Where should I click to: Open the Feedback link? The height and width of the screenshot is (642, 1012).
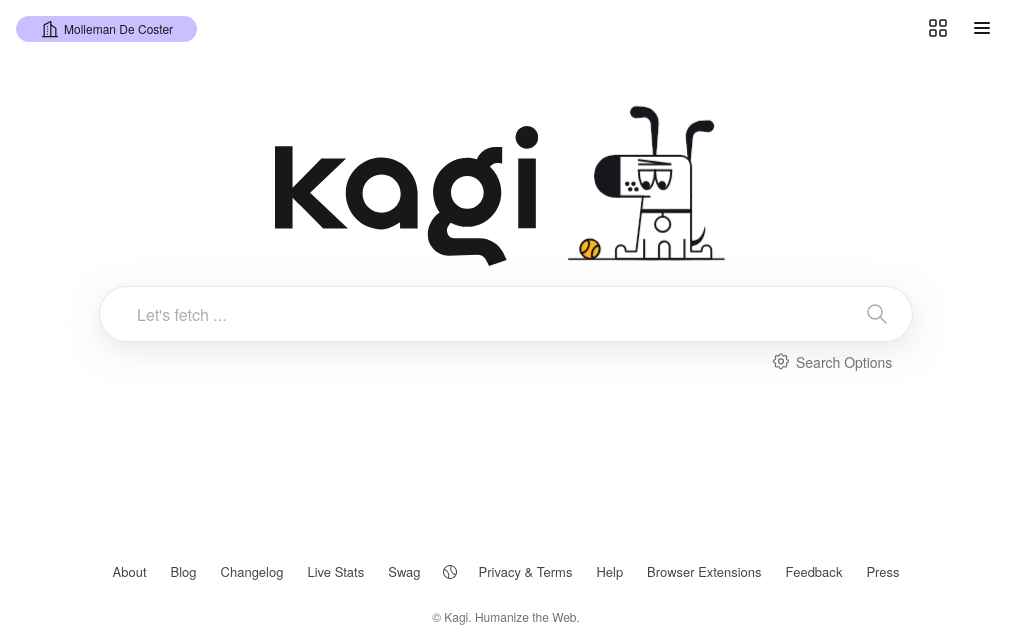(x=814, y=572)
